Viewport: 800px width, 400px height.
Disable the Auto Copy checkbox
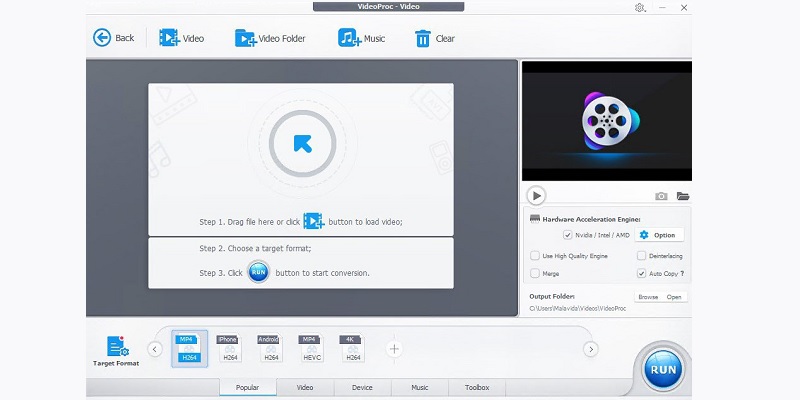pyautogui.click(x=641, y=273)
